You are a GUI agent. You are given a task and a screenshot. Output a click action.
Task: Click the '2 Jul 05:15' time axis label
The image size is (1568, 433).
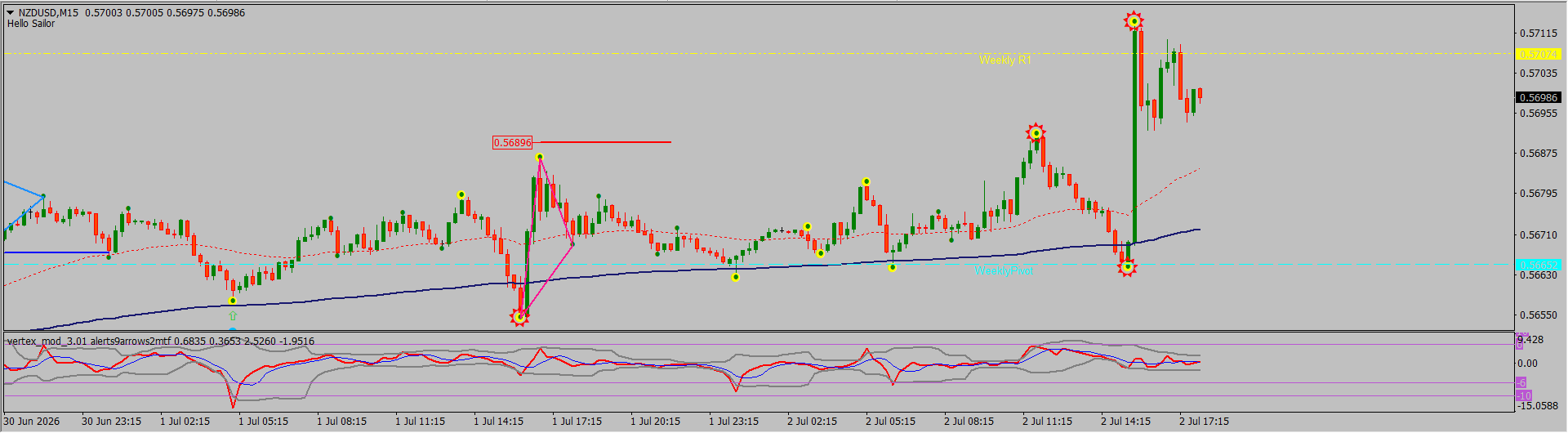coord(891,422)
